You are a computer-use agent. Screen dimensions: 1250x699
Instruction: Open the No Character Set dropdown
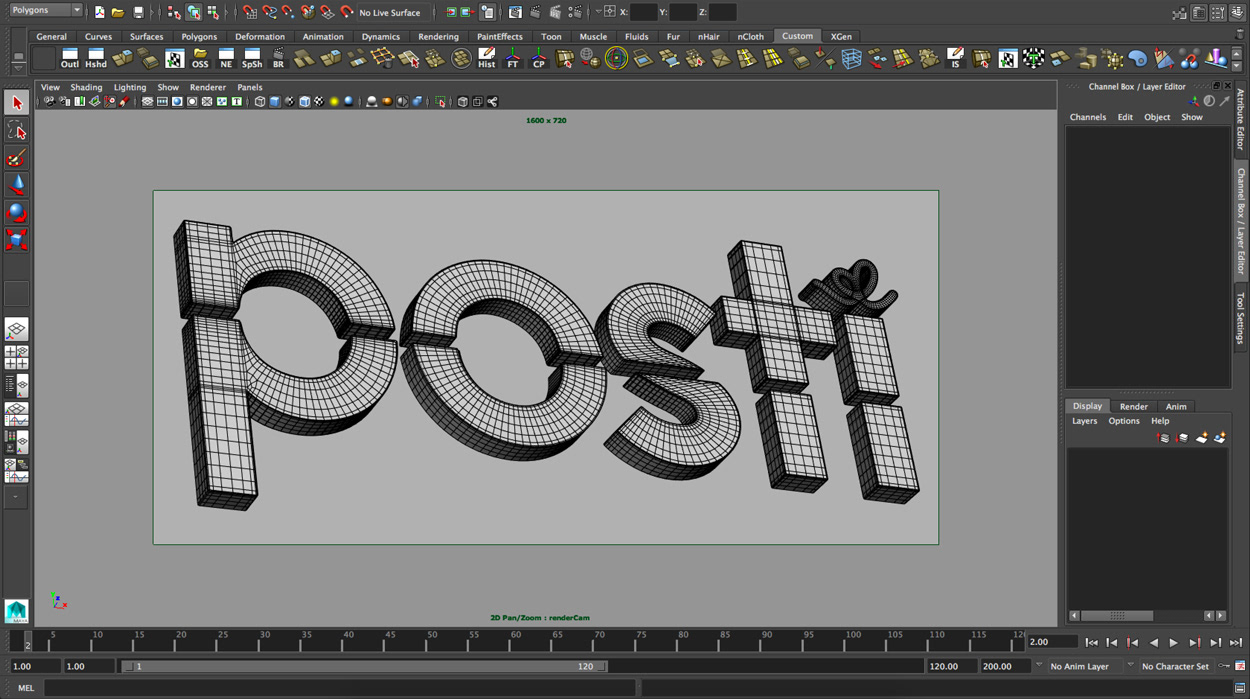[1175, 666]
